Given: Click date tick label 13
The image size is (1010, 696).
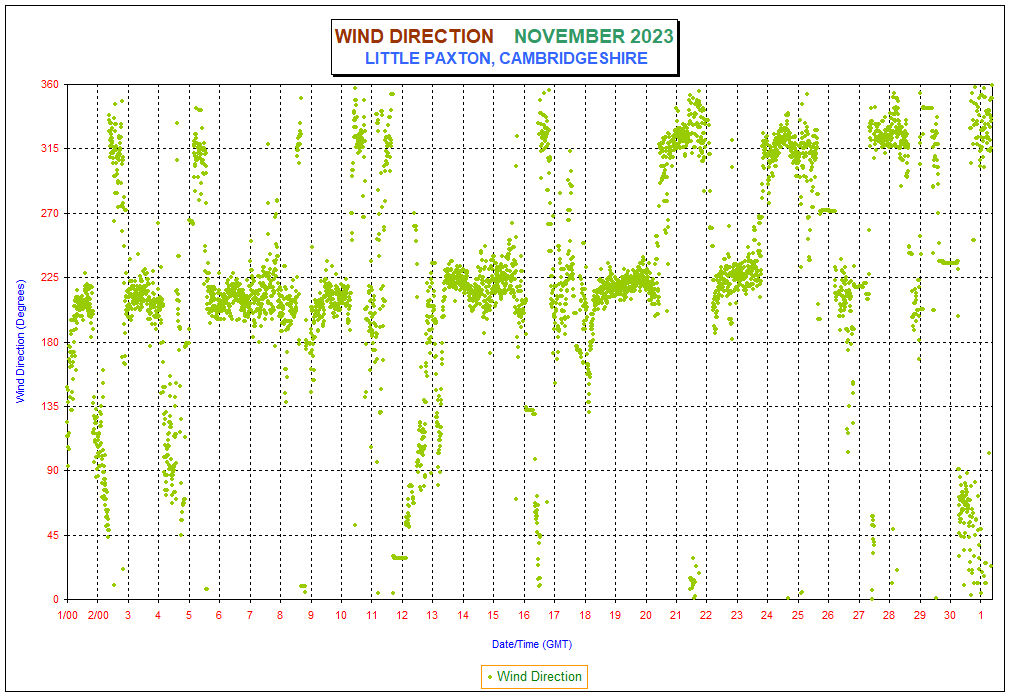Looking at the screenshot, I should [x=432, y=615].
